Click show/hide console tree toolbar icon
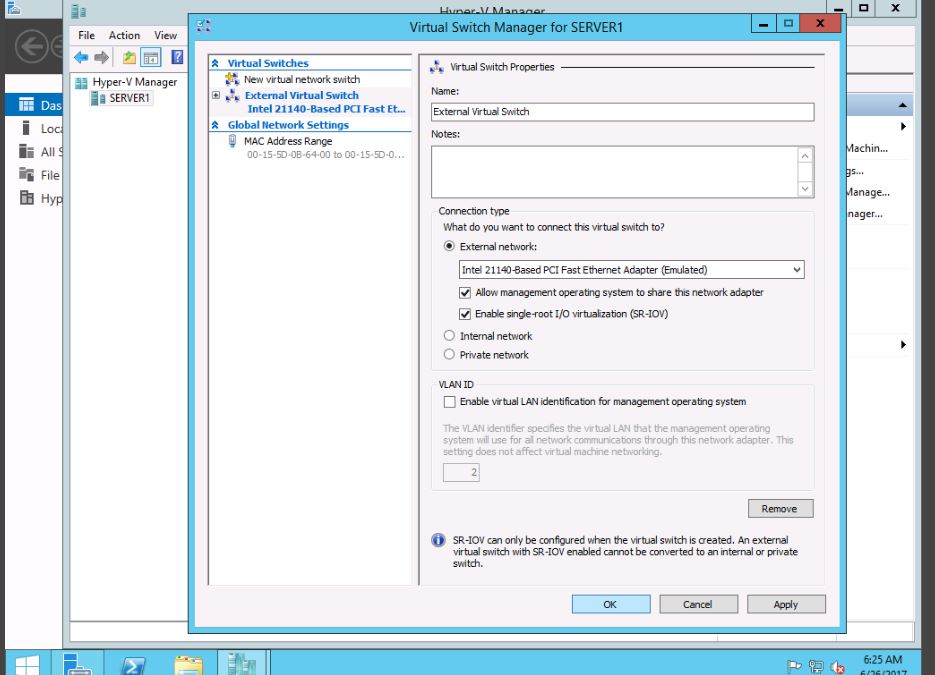The image size is (935, 675). (x=151, y=57)
